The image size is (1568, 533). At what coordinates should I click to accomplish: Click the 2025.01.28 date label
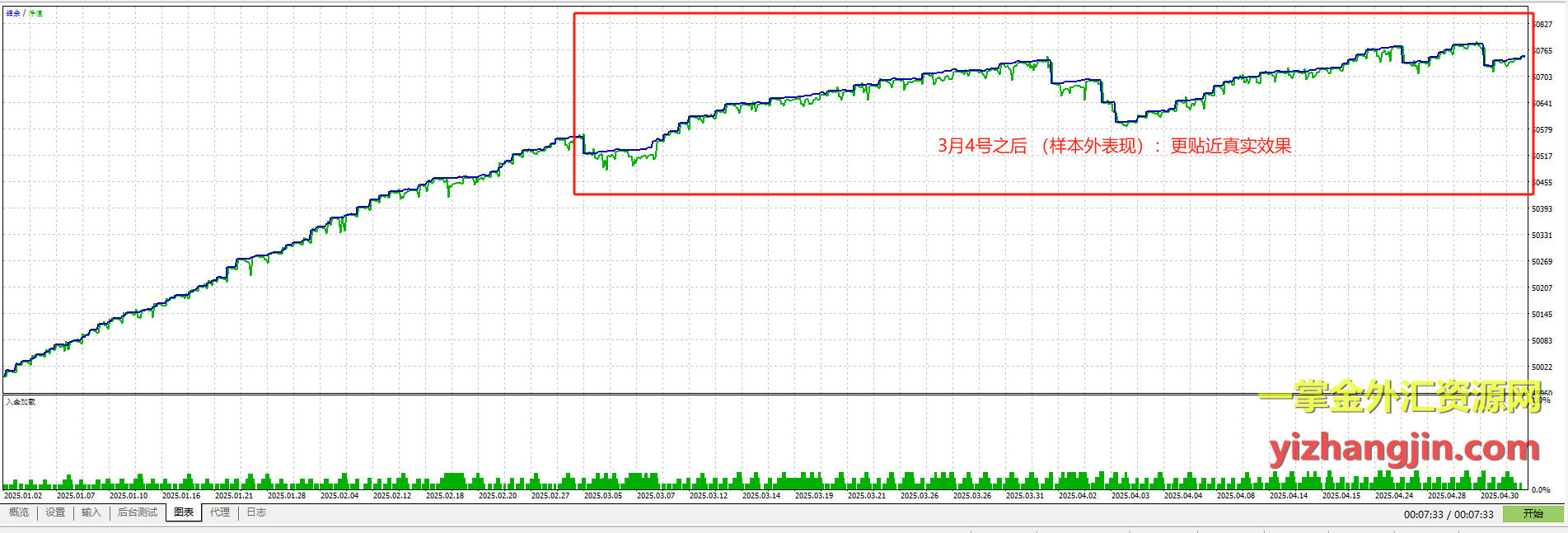[x=287, y=496]
